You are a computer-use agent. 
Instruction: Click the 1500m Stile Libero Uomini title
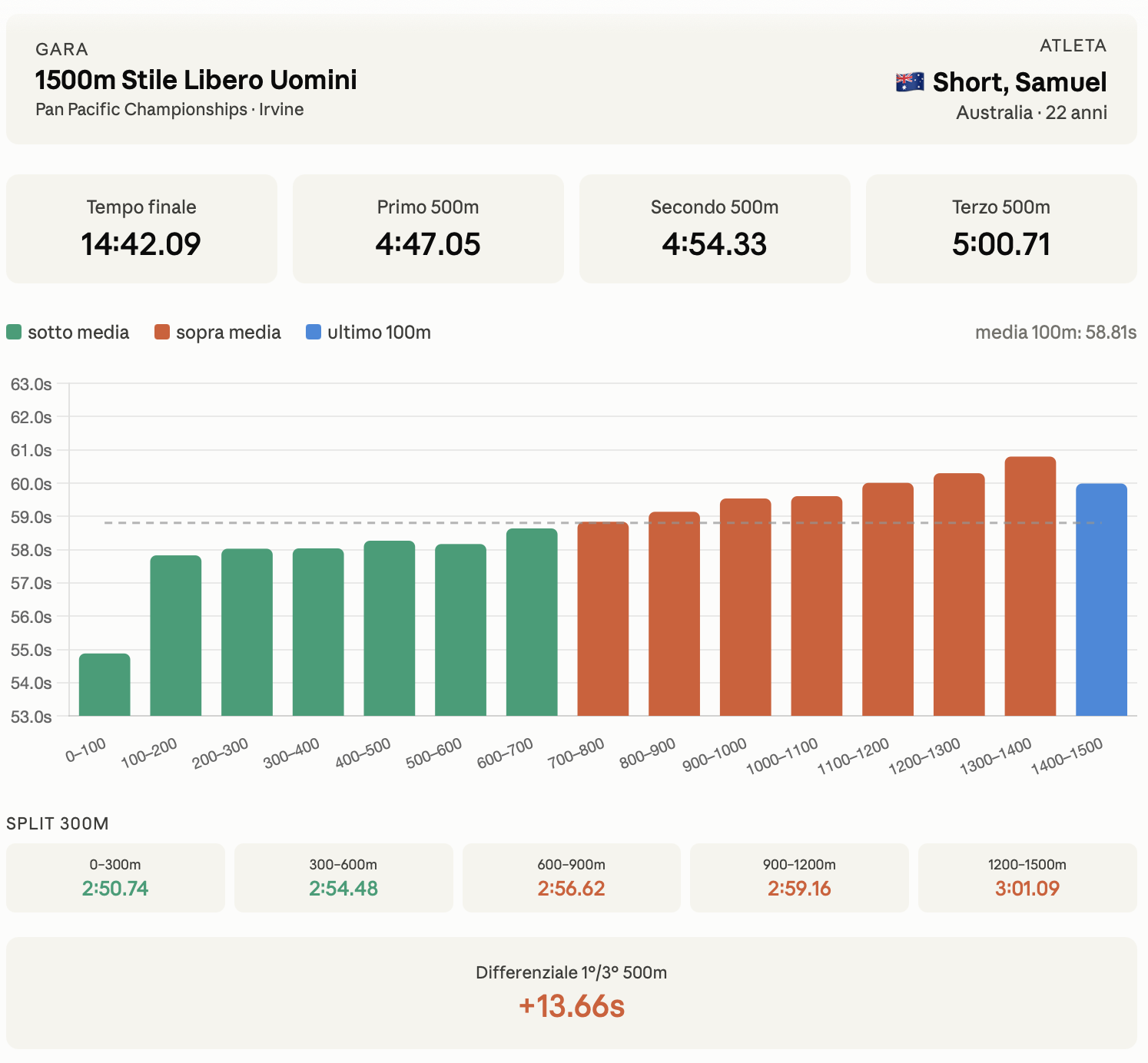click(x=196, y=80)
